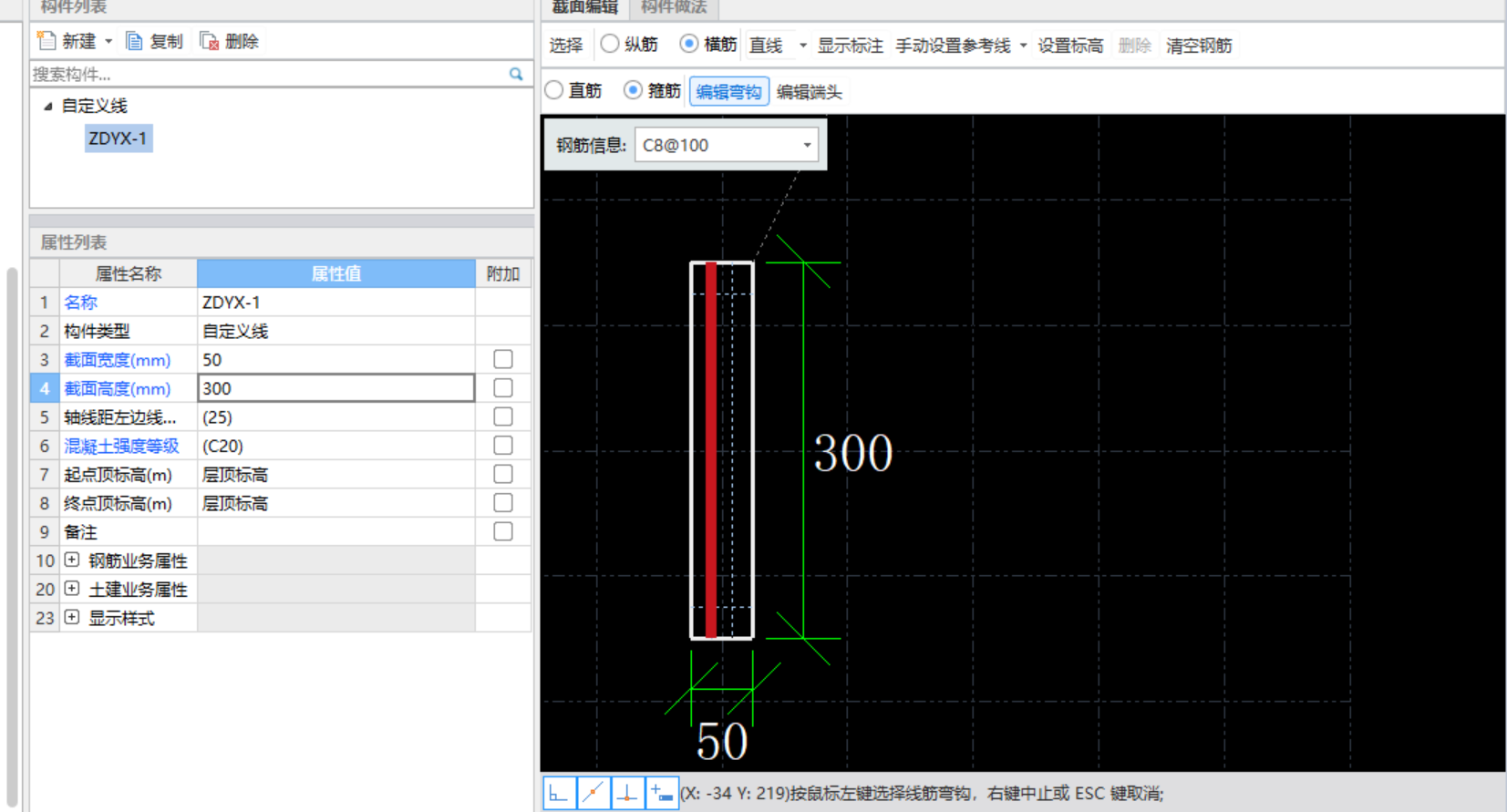Image resolution: width=1507 pixels, height=812 pixels.
Task: Select the 横筋 radio button
Action: (x=689, y=44)
